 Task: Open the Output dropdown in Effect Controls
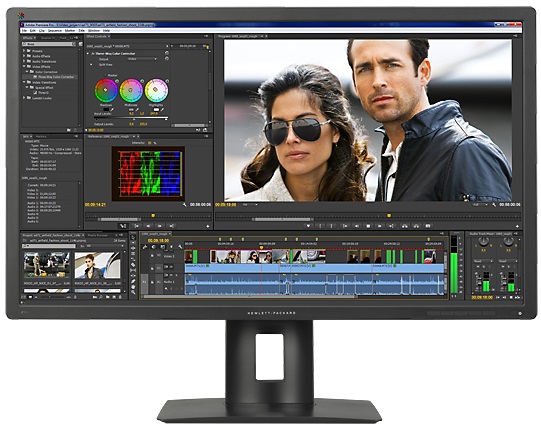coord(142,59)
